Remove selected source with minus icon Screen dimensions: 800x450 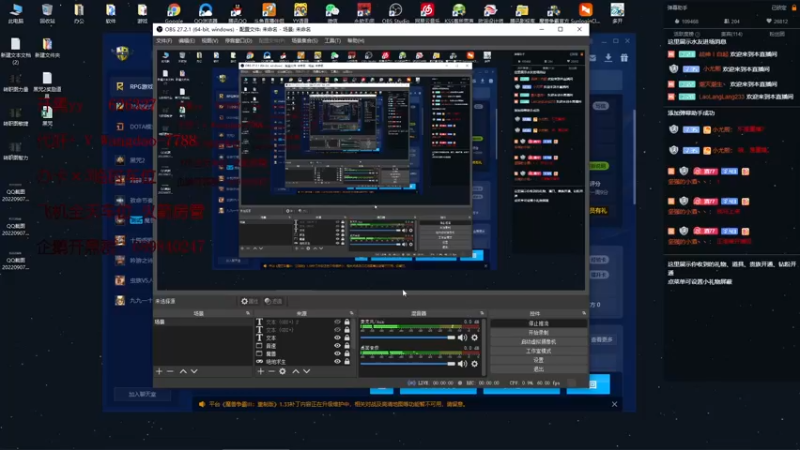[271, 371]
